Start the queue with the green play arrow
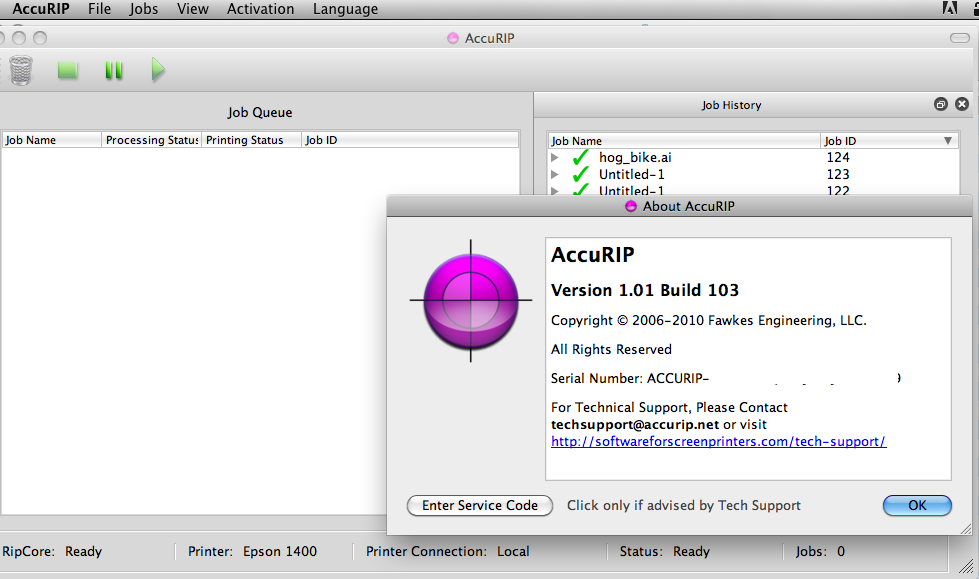 tap(158, 69)
